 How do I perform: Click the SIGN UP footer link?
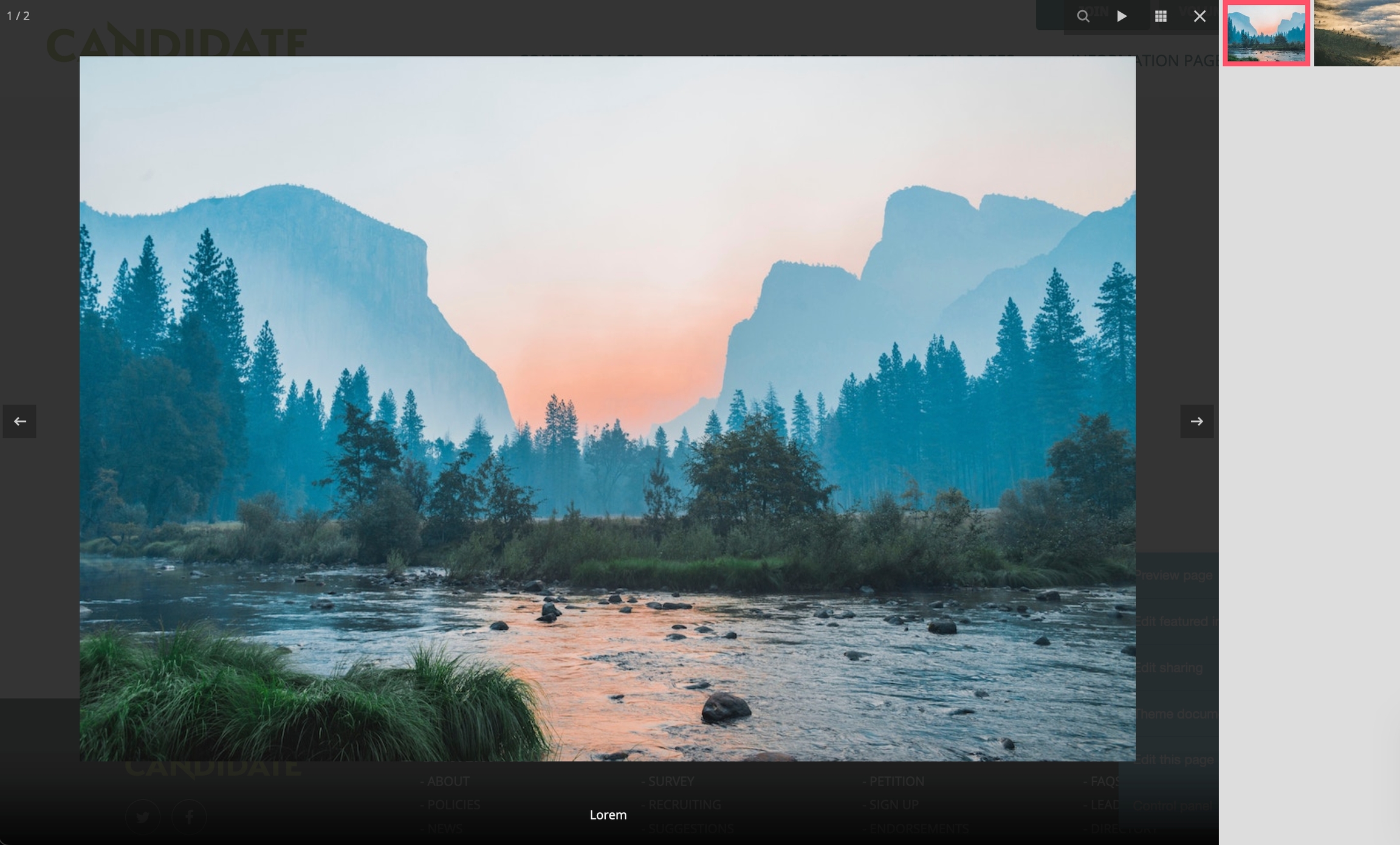[x=892, y=804]
